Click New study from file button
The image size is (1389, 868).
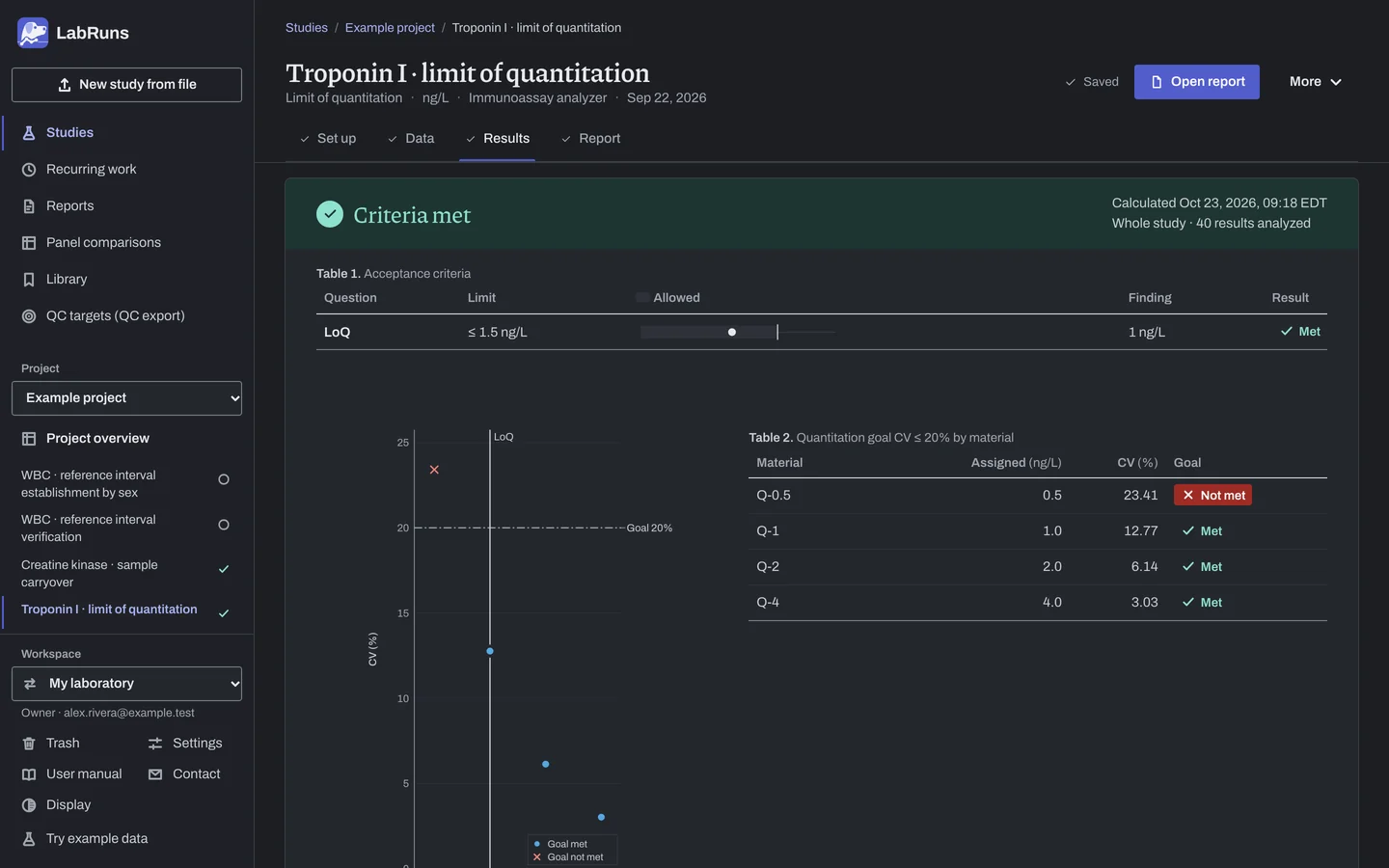(126, 85)
